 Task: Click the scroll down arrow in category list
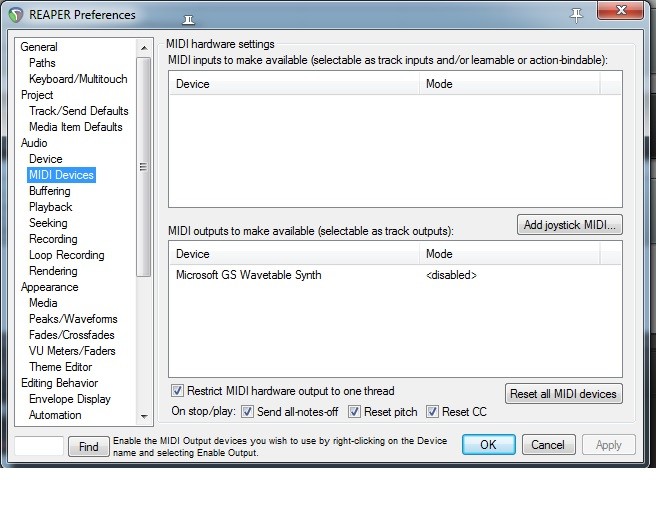pyautogui.click(x=144, y=416)
